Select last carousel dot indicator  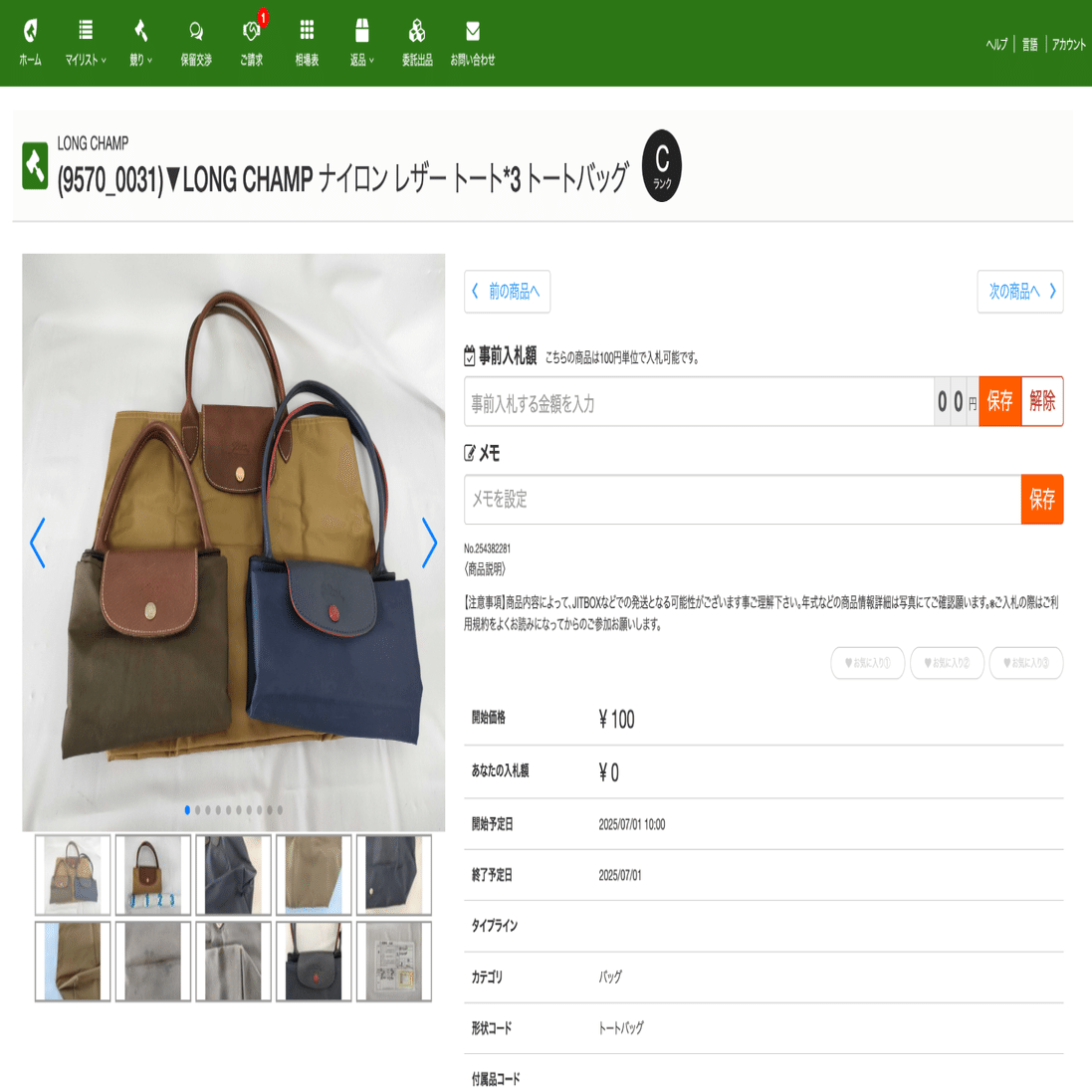280,810
